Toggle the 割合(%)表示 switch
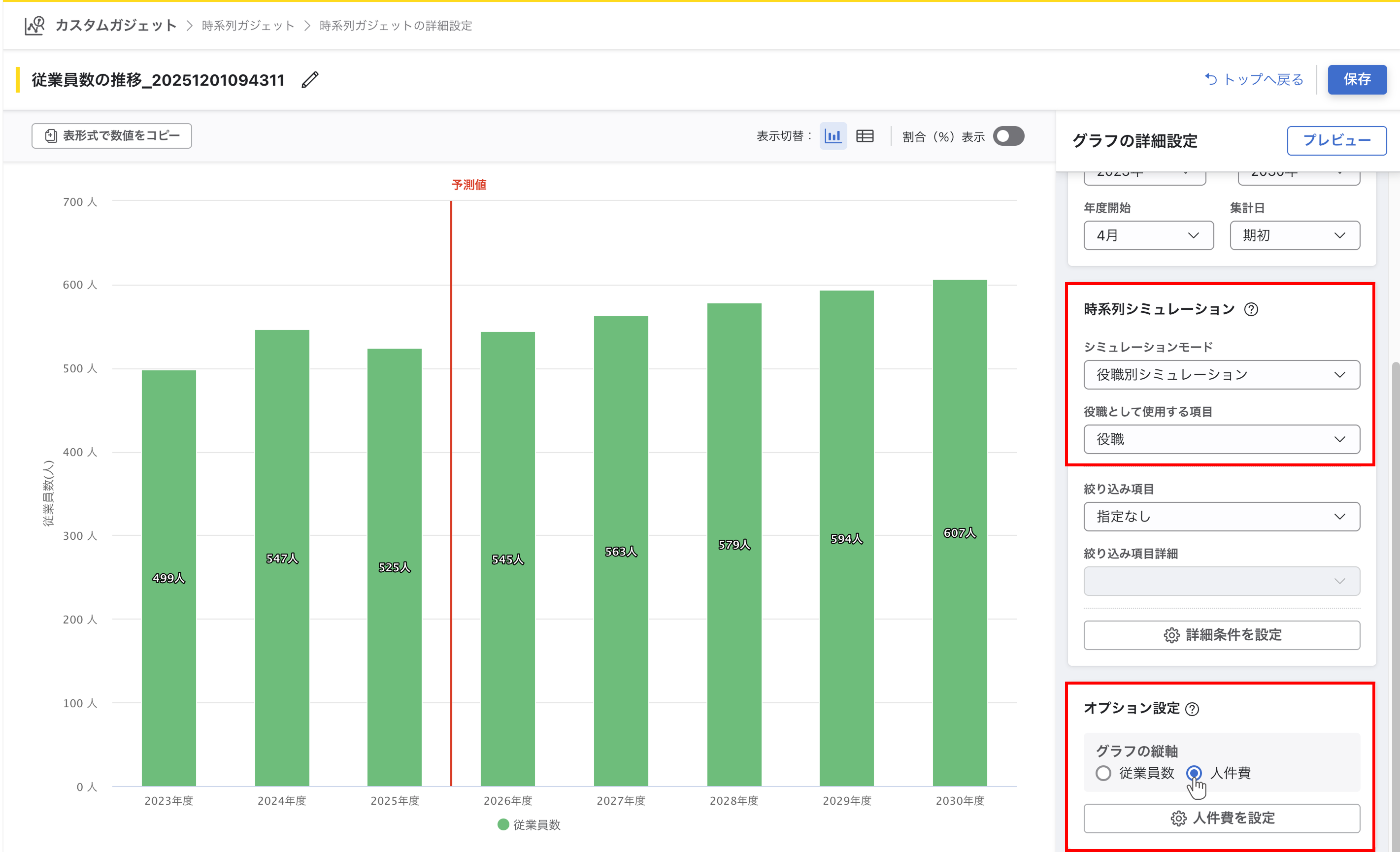Screen dimensions: 1400x852 click(x=1008, y=136)
